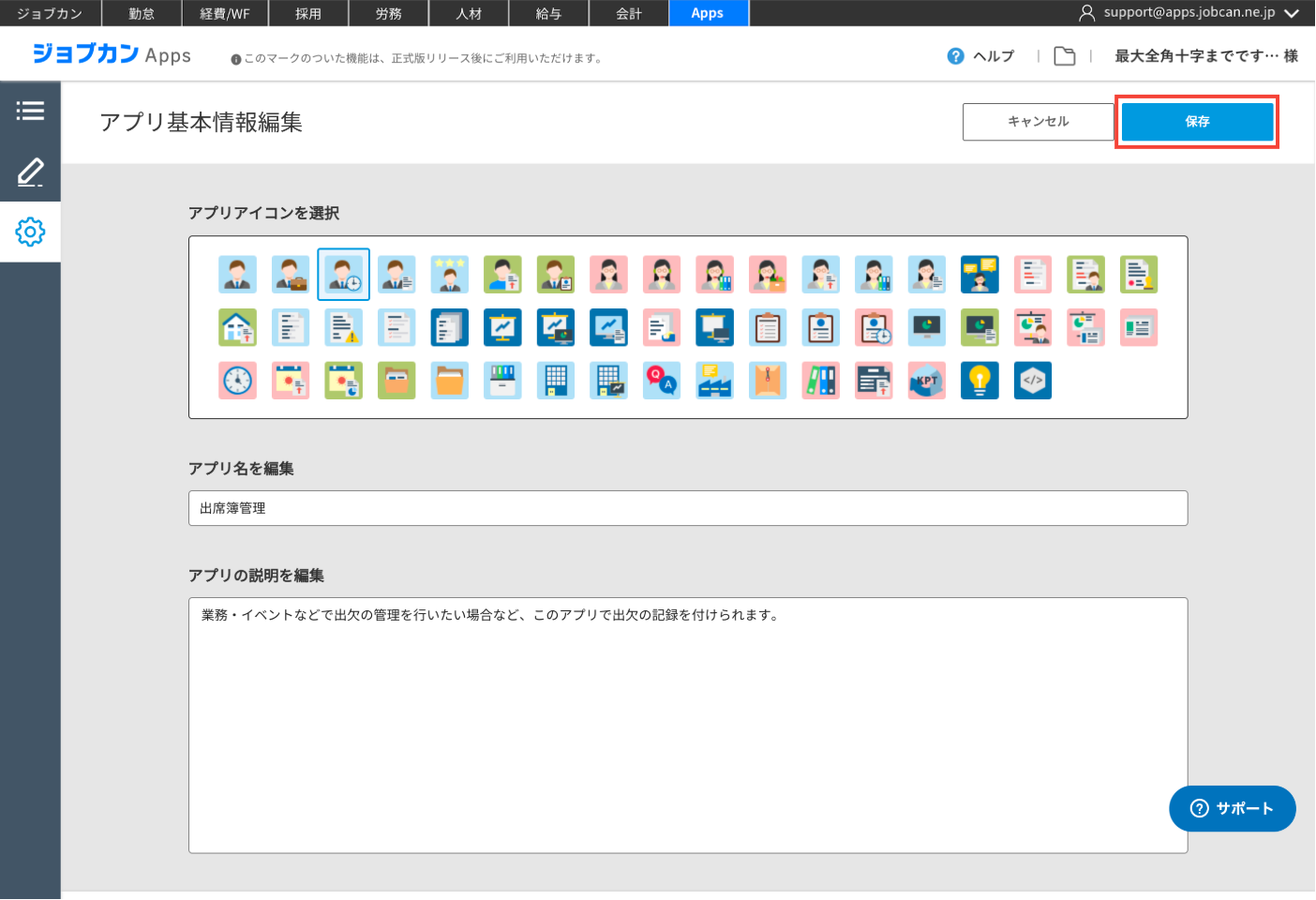Choose the pink clock app icon
The image size is (1316, 900).
(x=238, y=381)
